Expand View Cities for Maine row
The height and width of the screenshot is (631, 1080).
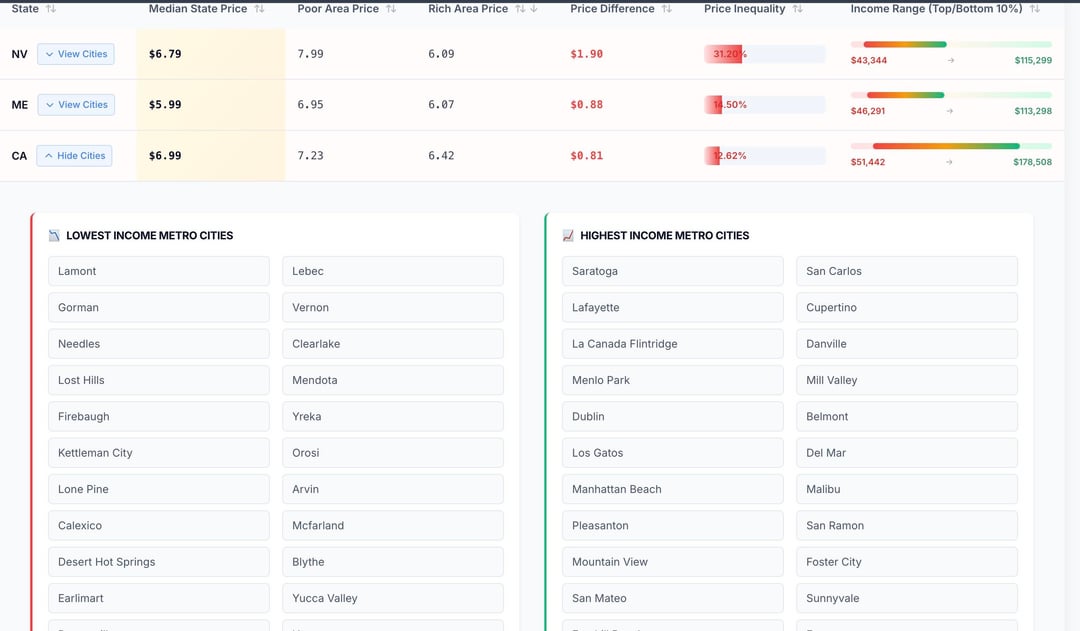coord(76,105)
